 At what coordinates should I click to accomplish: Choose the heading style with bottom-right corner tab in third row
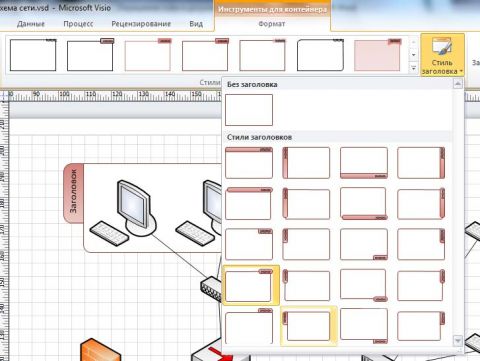coord(364,244)
